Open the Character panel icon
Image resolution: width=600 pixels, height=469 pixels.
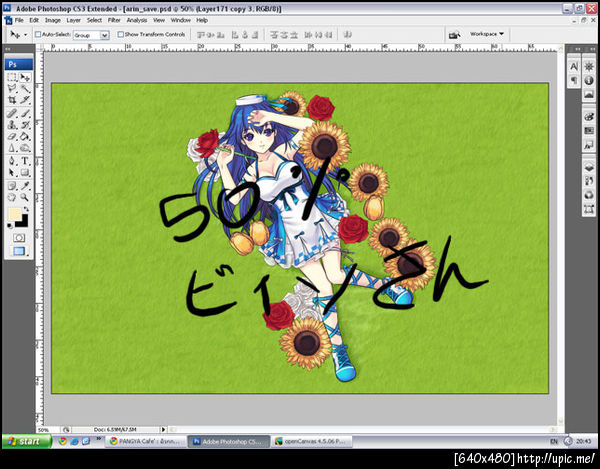(574, 67)
